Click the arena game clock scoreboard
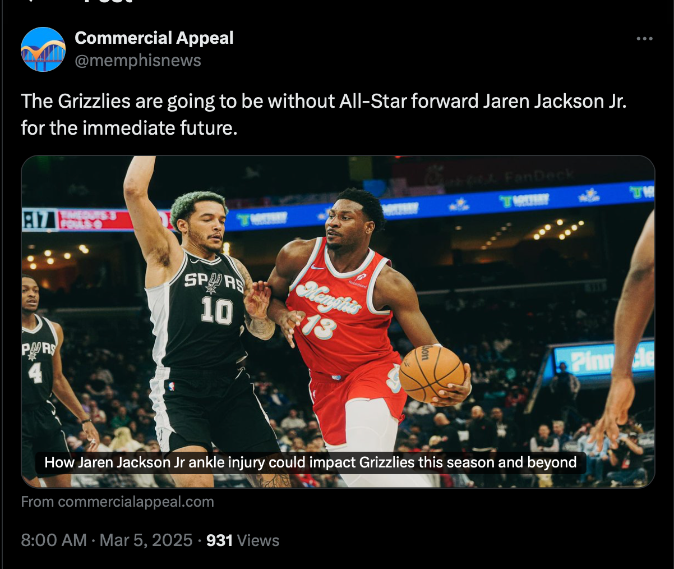Image resolution: width=674 pixels, height=569 pixels. (x=40, y=220)
